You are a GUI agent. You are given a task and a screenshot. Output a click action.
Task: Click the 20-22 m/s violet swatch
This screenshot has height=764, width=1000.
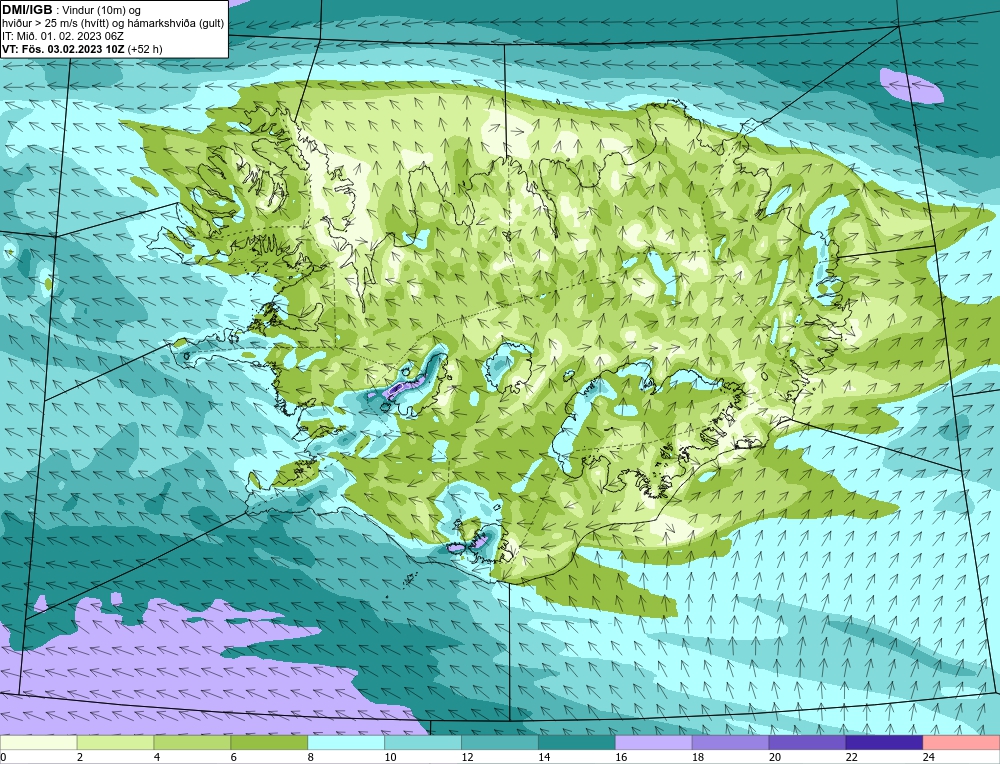[807, 743]
